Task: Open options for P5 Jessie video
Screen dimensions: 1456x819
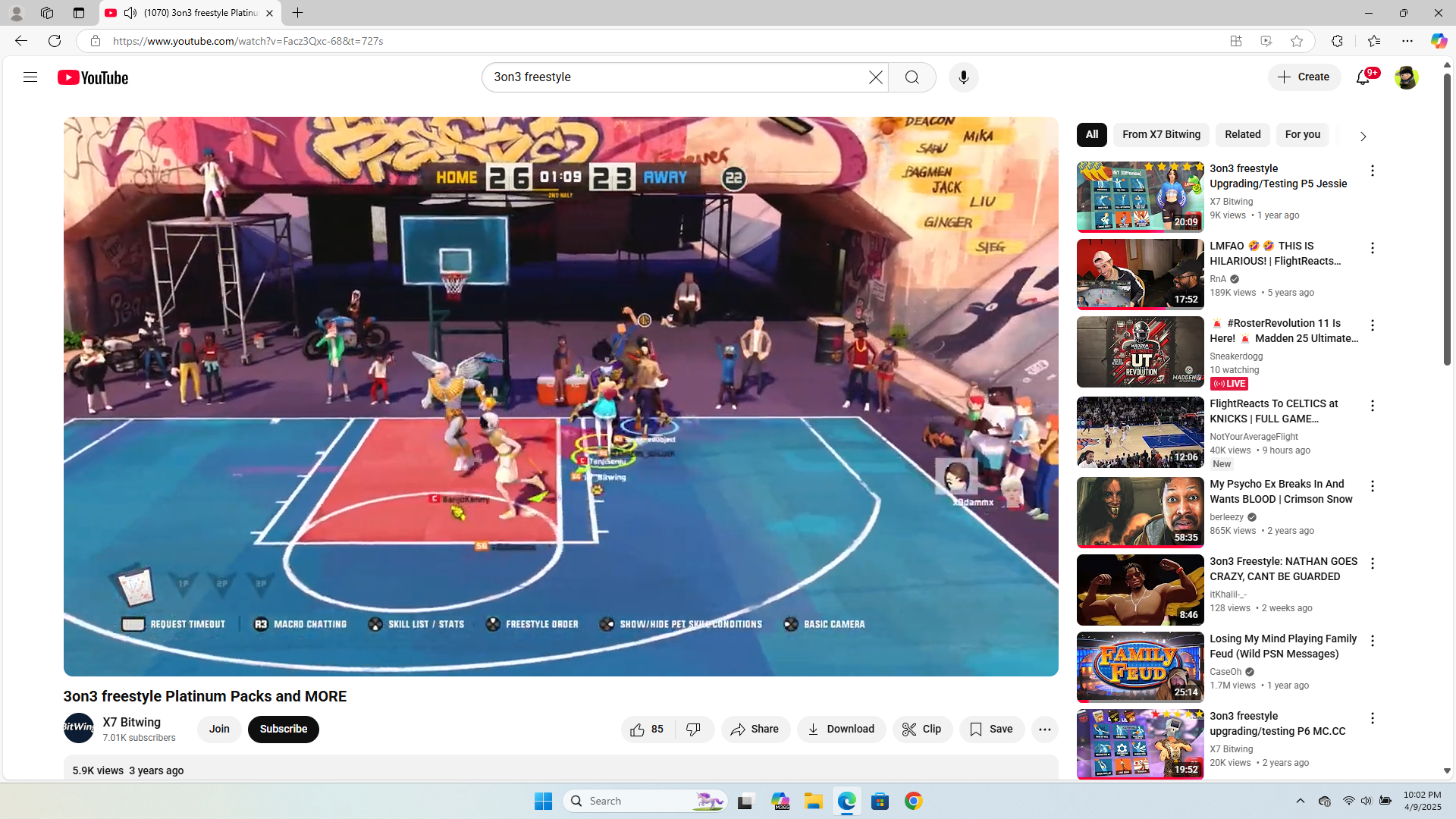Action: (x=1372, y=171)
